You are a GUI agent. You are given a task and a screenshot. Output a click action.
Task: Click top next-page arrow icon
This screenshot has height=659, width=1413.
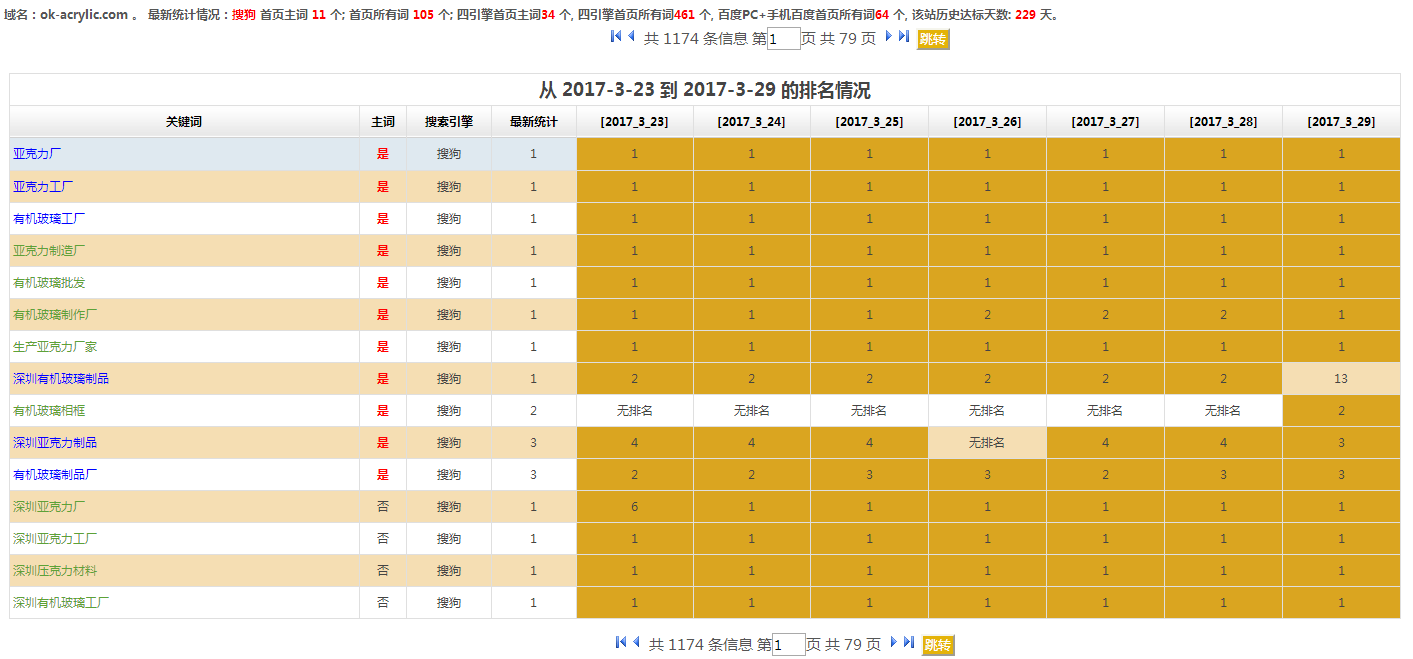pyautogui.click(x=889, y=37)
